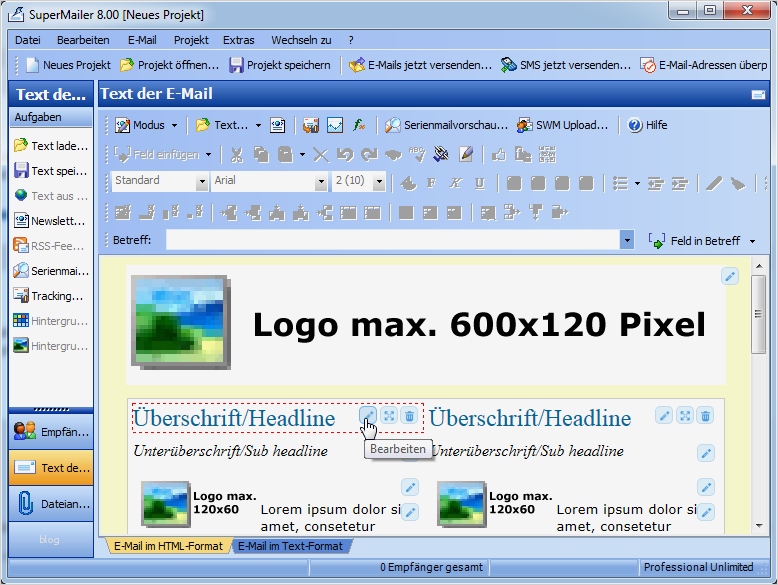Click E-Mails jetzt versenden… button
Image resolution: width=778 pixels, height=585 pixels.
click(420, 65)
